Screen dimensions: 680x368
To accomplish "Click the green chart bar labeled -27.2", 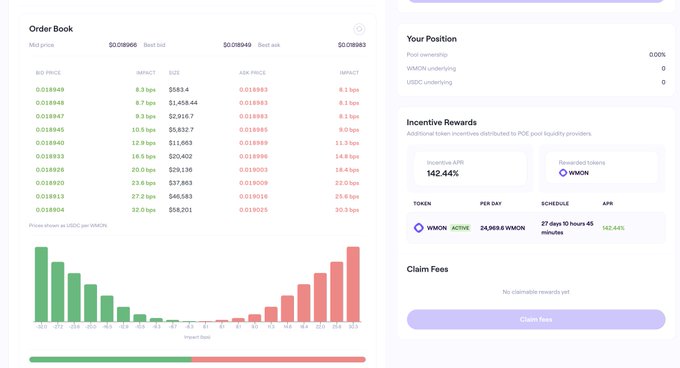I will tap(58, 292).
